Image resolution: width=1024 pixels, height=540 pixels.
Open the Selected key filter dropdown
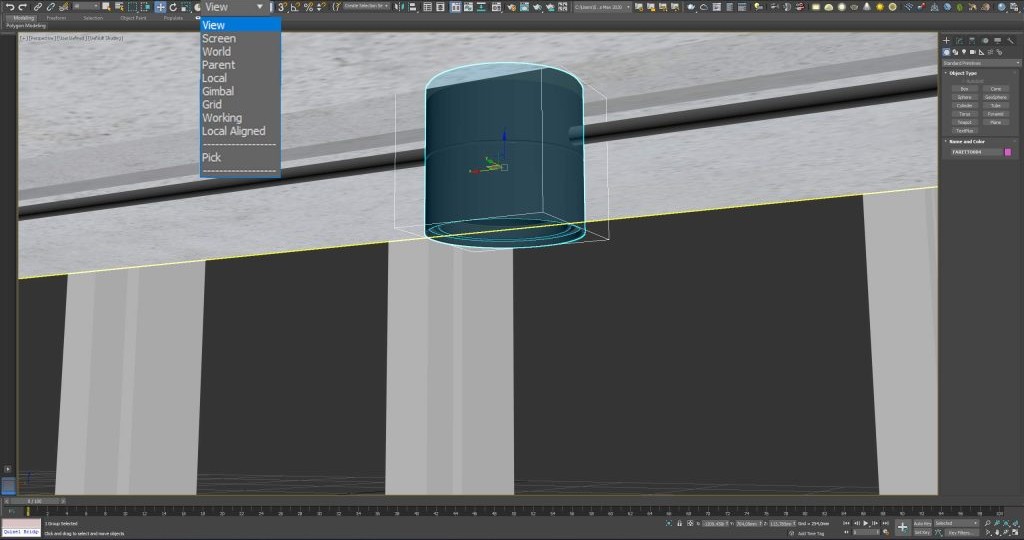click(955, 523)
